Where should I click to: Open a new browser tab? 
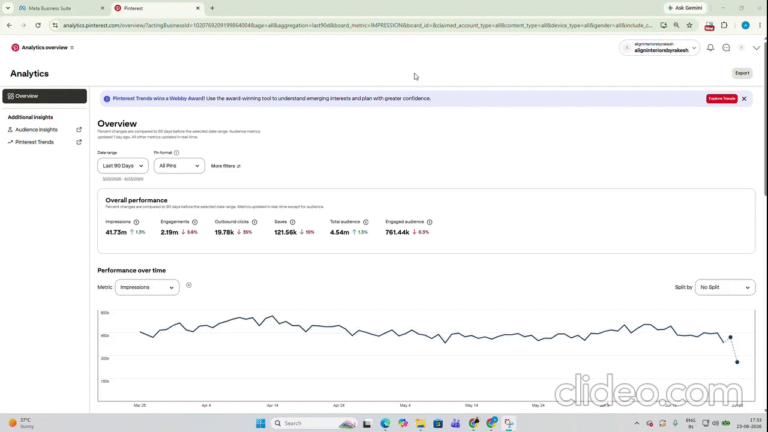coord(212,8)
